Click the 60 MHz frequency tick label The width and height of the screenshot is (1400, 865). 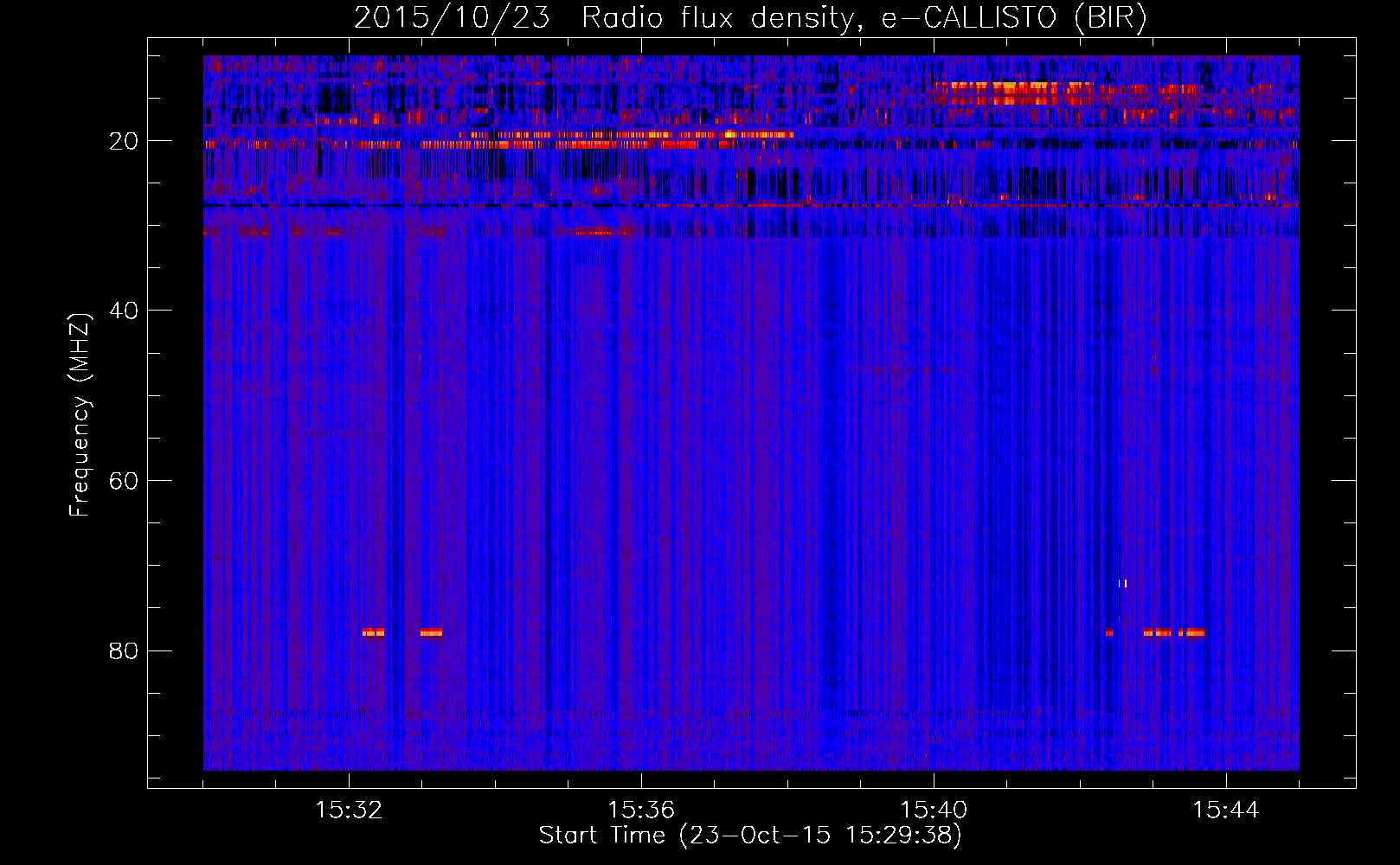click(125, 481)
